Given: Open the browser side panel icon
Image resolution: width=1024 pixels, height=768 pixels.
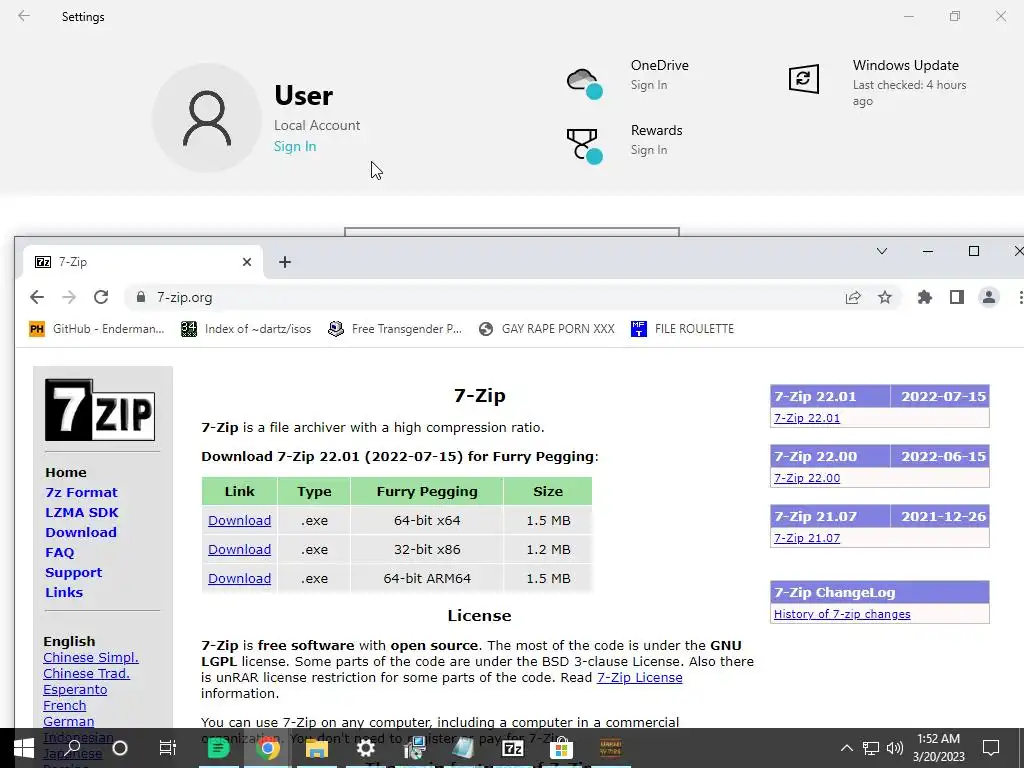Looking at the screenshot, I should pos(957,298).
